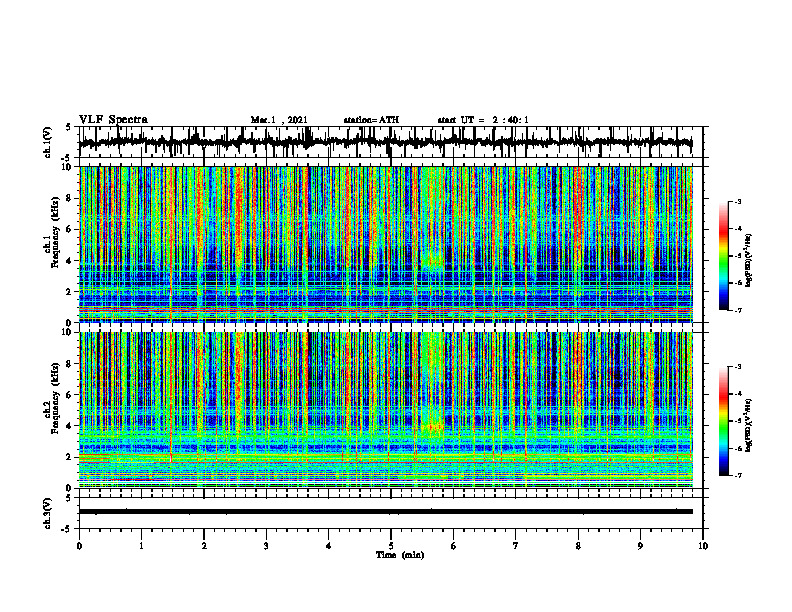Click the "station=ATH" header label
Screen dimensions: 792x612
[371, 120]
